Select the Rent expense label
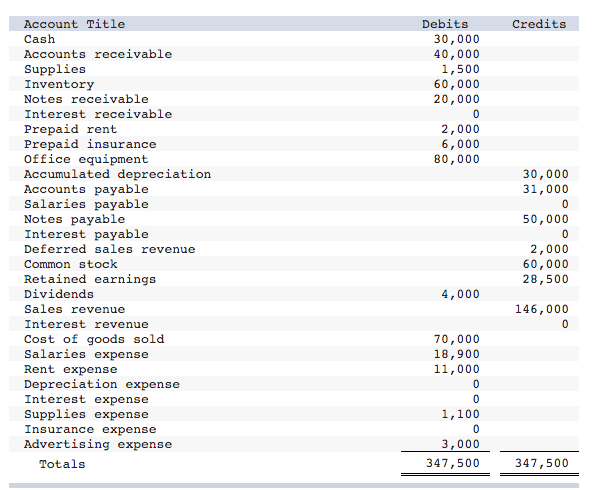 pyautogui.click(x=70, y=370)
